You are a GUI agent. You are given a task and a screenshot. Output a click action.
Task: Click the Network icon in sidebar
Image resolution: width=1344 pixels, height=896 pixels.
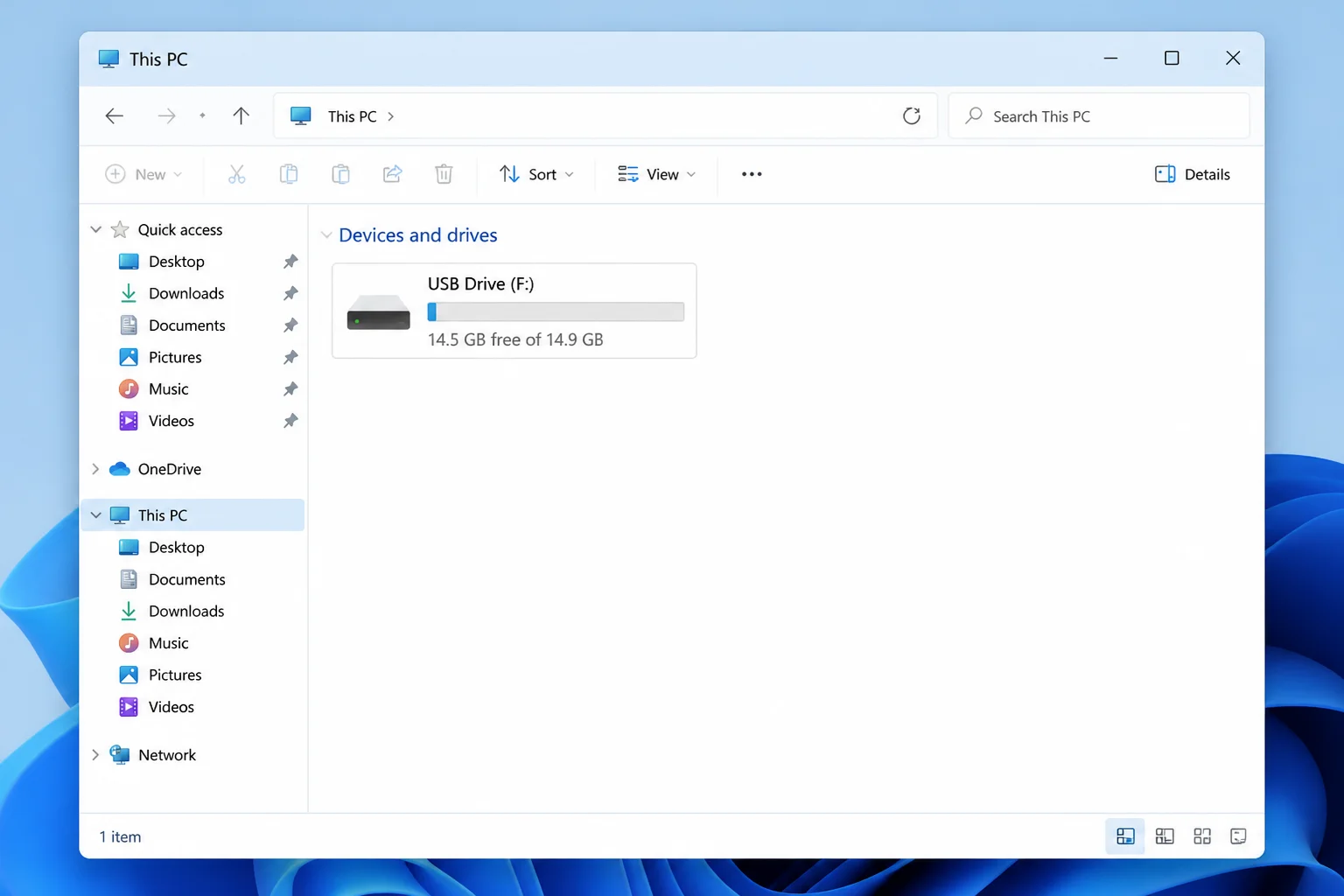coord(120,754)
